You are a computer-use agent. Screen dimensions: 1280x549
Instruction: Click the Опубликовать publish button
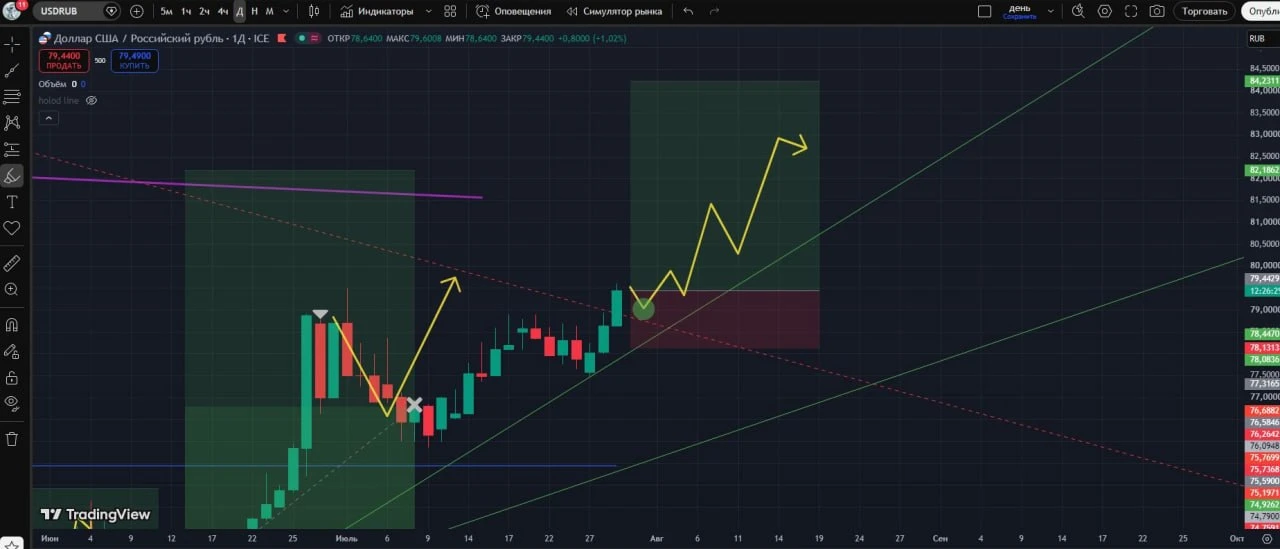coord(1262,11)
